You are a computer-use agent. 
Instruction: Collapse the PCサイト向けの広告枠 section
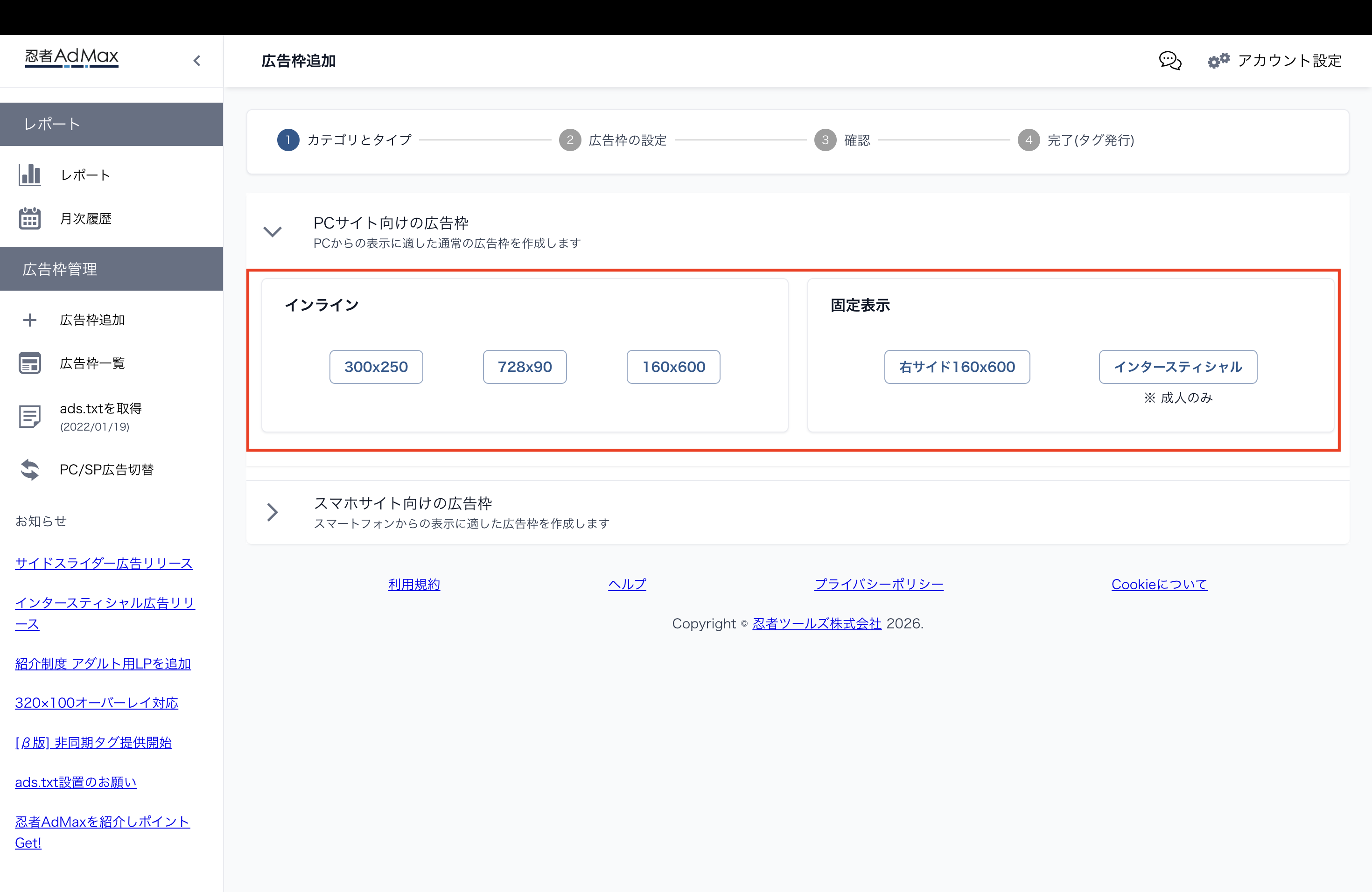point(273,231)
